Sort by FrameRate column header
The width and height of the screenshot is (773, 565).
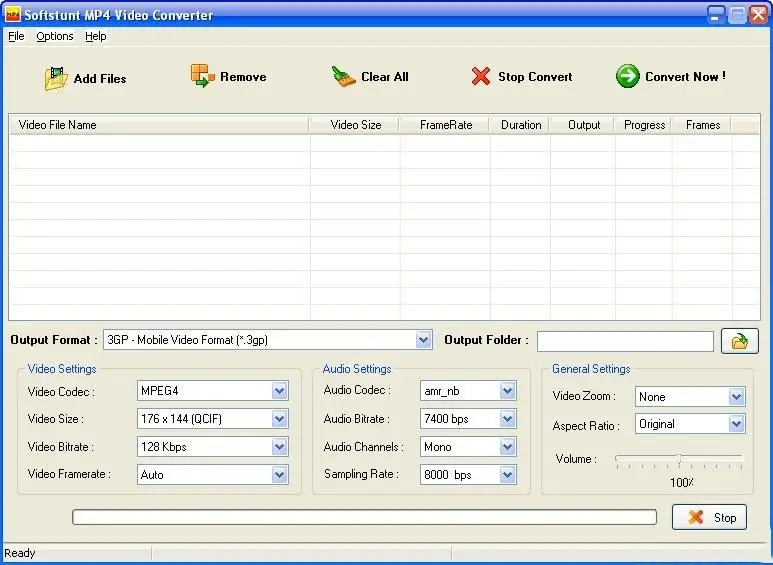(444, 125)
